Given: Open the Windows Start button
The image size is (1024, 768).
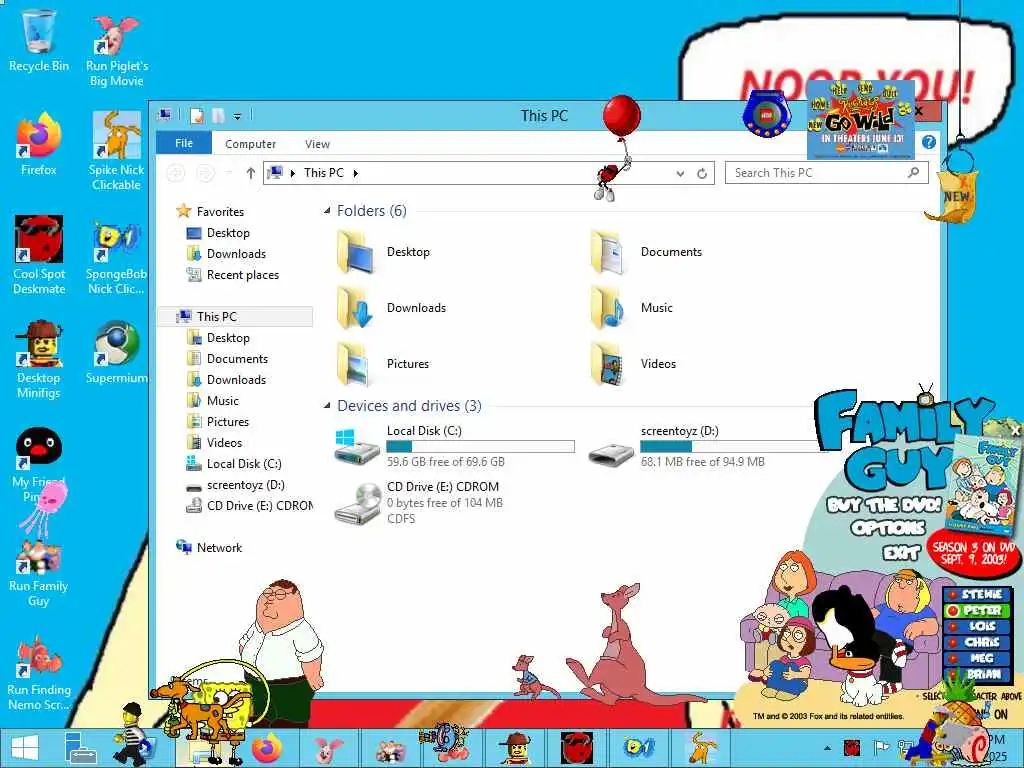Looking at the screenshot, I should tap(25, 748).
